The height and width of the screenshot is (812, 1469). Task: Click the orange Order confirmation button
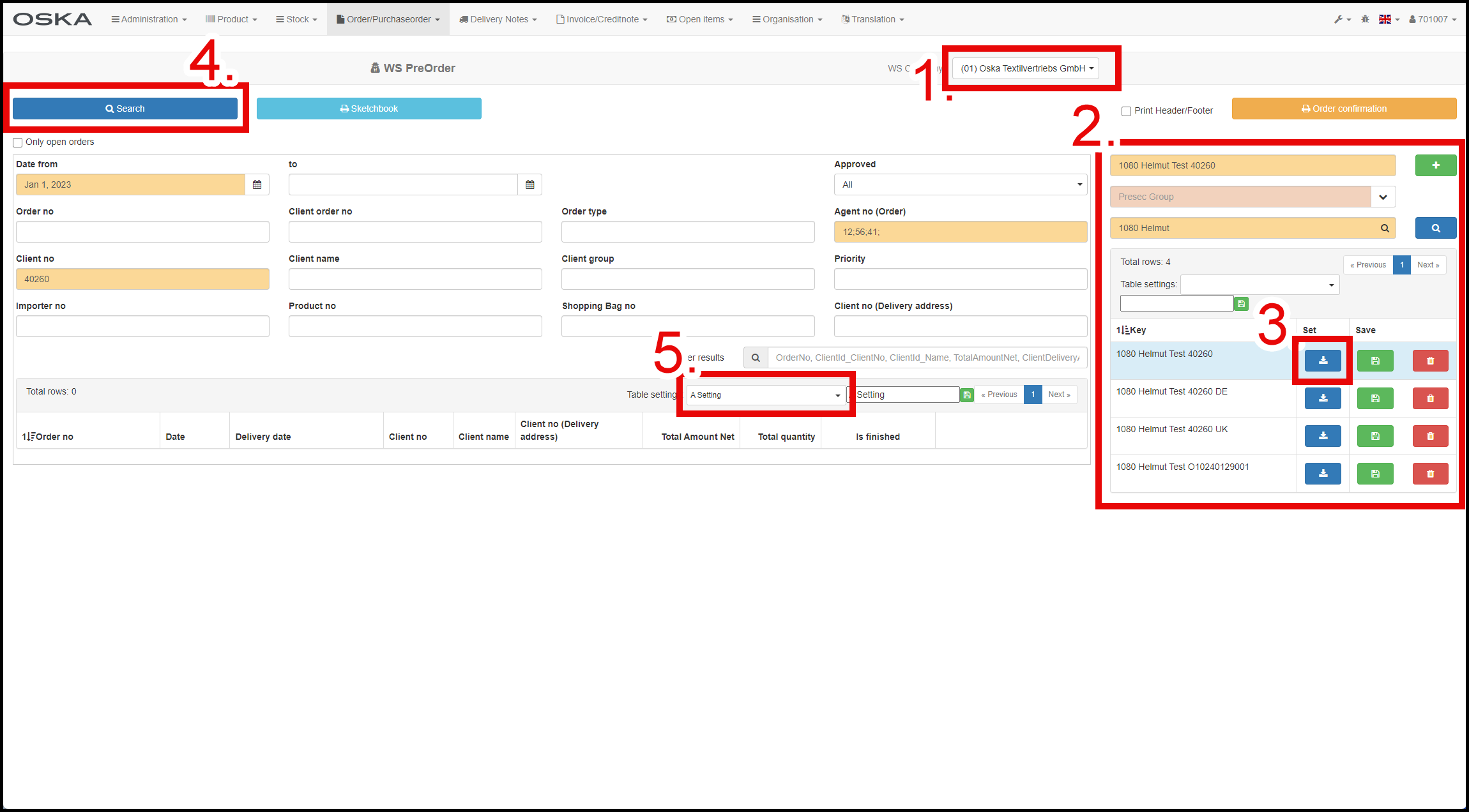coord(1344,109)
